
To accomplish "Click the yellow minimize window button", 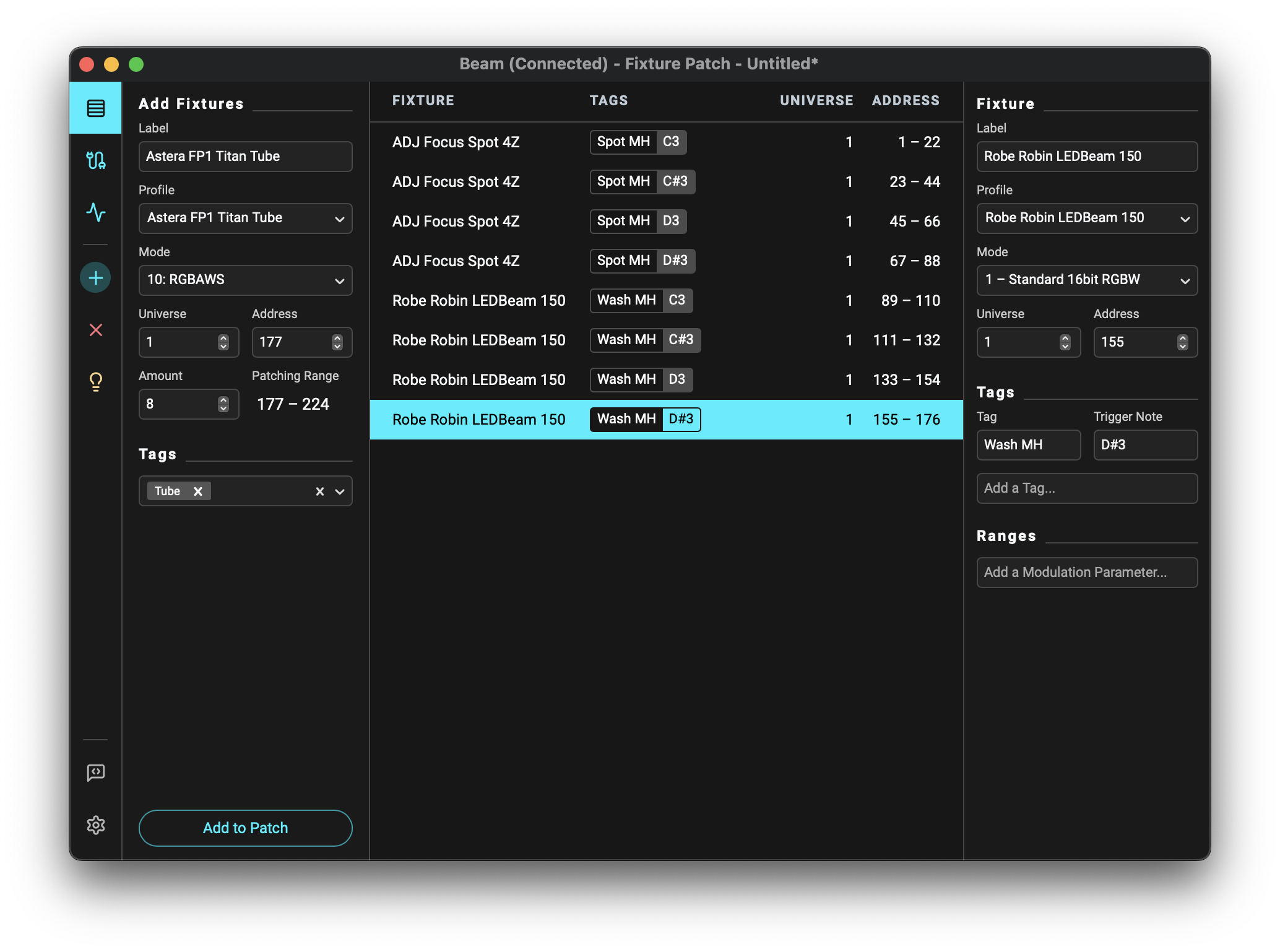I will (111, 64).
